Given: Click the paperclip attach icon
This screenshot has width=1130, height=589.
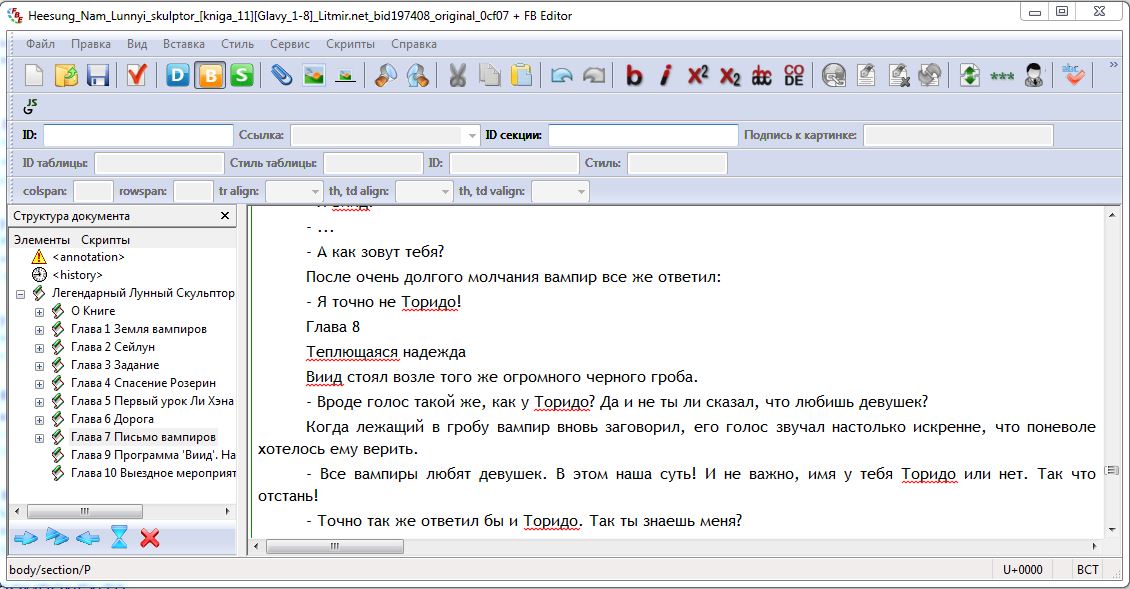Looking at the screenshot, I should (282, 76).
